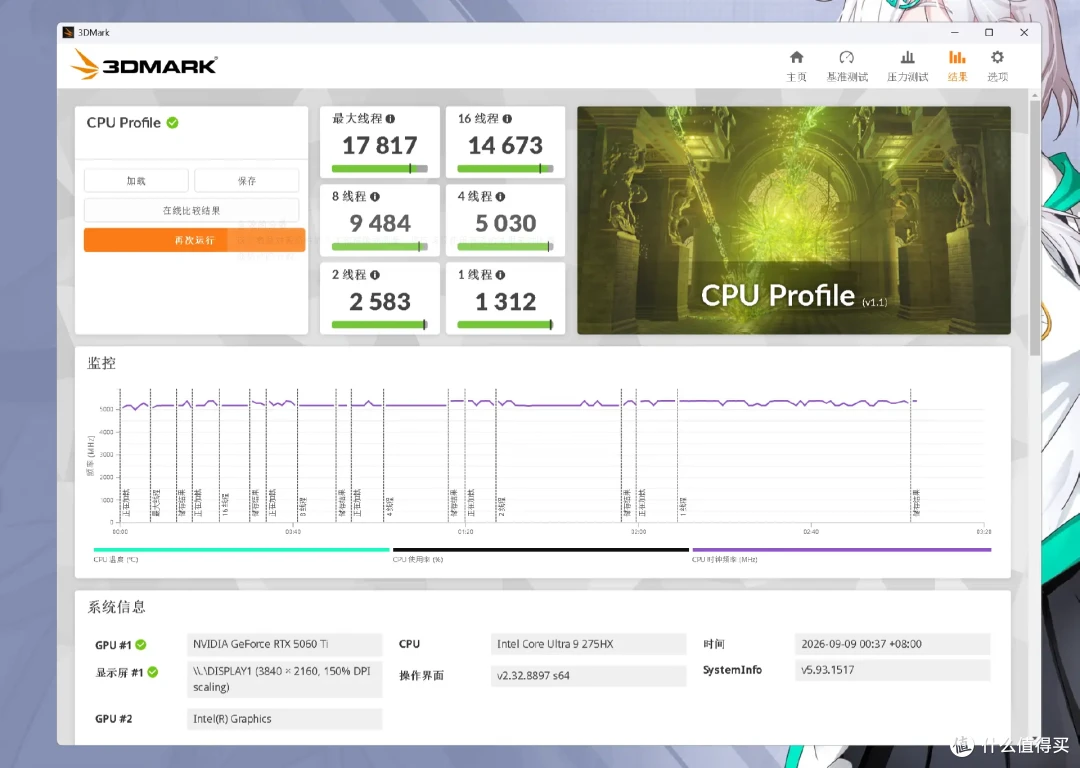Click info icon next to 4 线程

500,196
